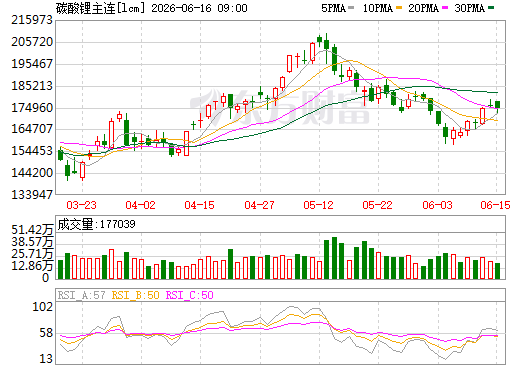Click the 12.86万 volume axis label
Viewport: 520px width, 365px height.
(x=32, y=266)
